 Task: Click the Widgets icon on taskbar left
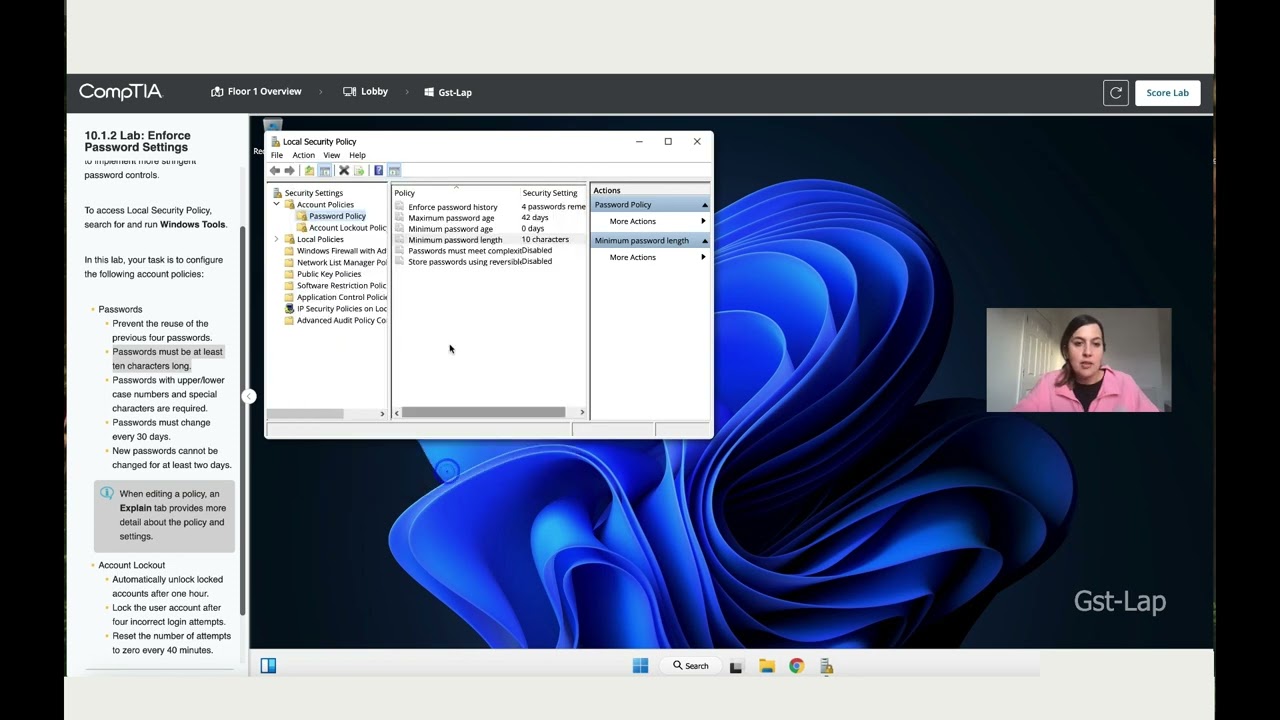[268, 666]
